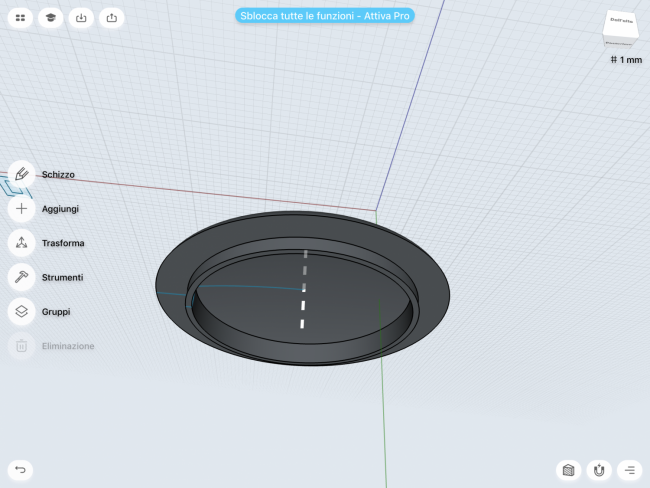
Task: Open the Aggiungi plus tool
Action: 22,209
